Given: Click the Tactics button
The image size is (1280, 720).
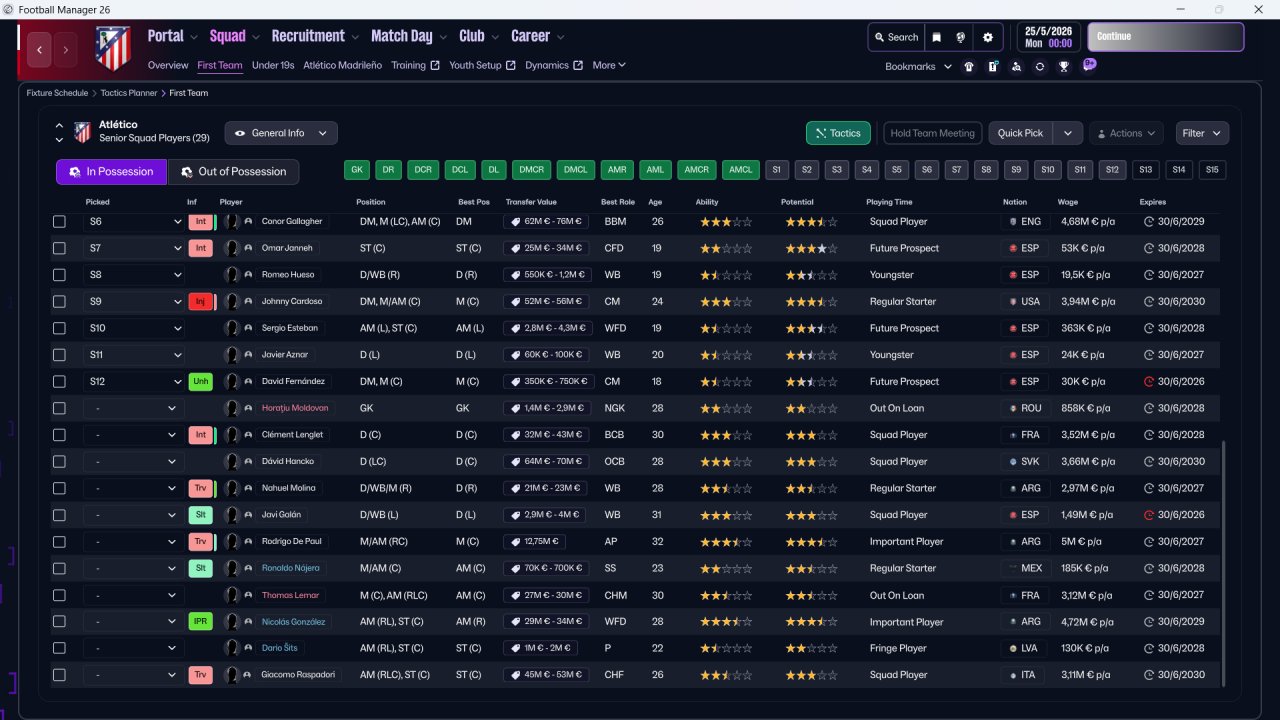Looking at the screenshot, I should 838,133.
